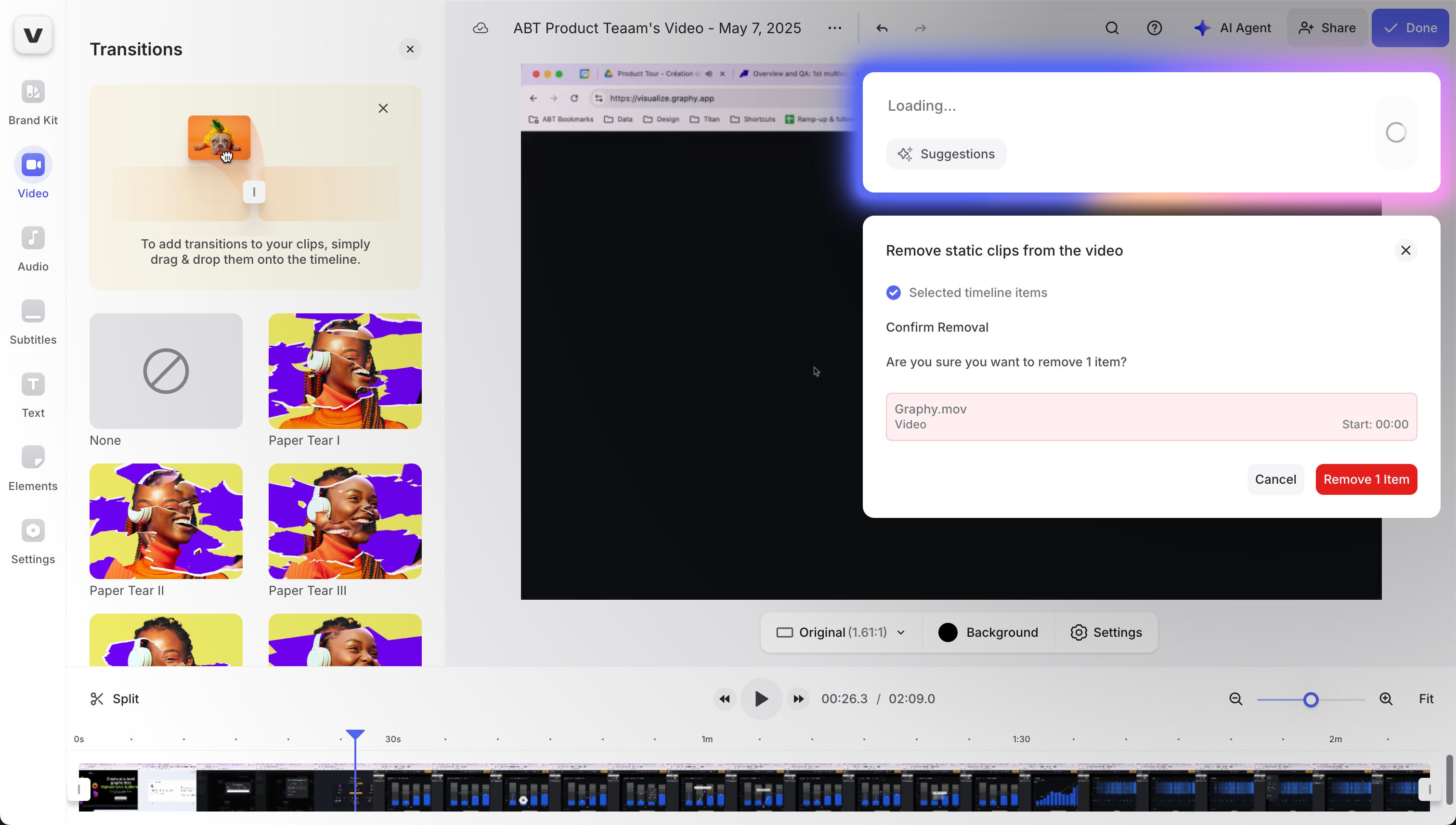Screen dimensions: 1456x825
Task: Open the Brand Kit panel
Action: click(33, 103)
